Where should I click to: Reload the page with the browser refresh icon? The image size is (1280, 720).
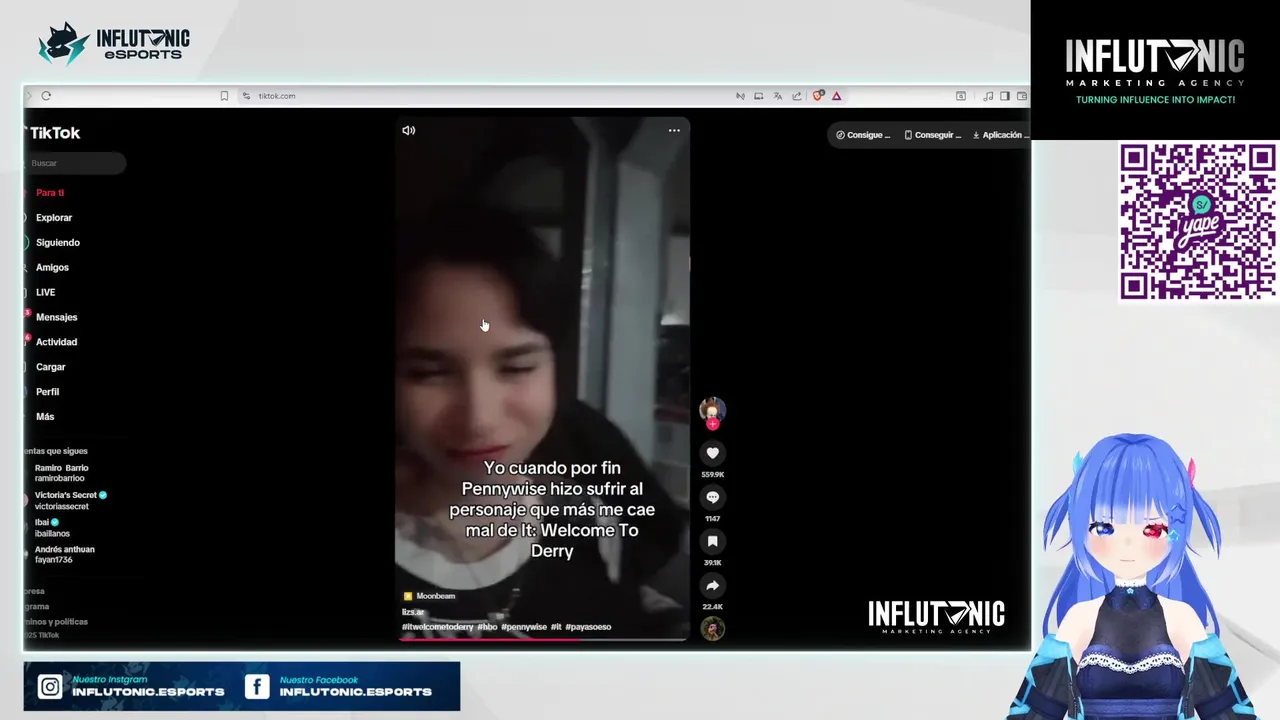(x=46, y=96)
